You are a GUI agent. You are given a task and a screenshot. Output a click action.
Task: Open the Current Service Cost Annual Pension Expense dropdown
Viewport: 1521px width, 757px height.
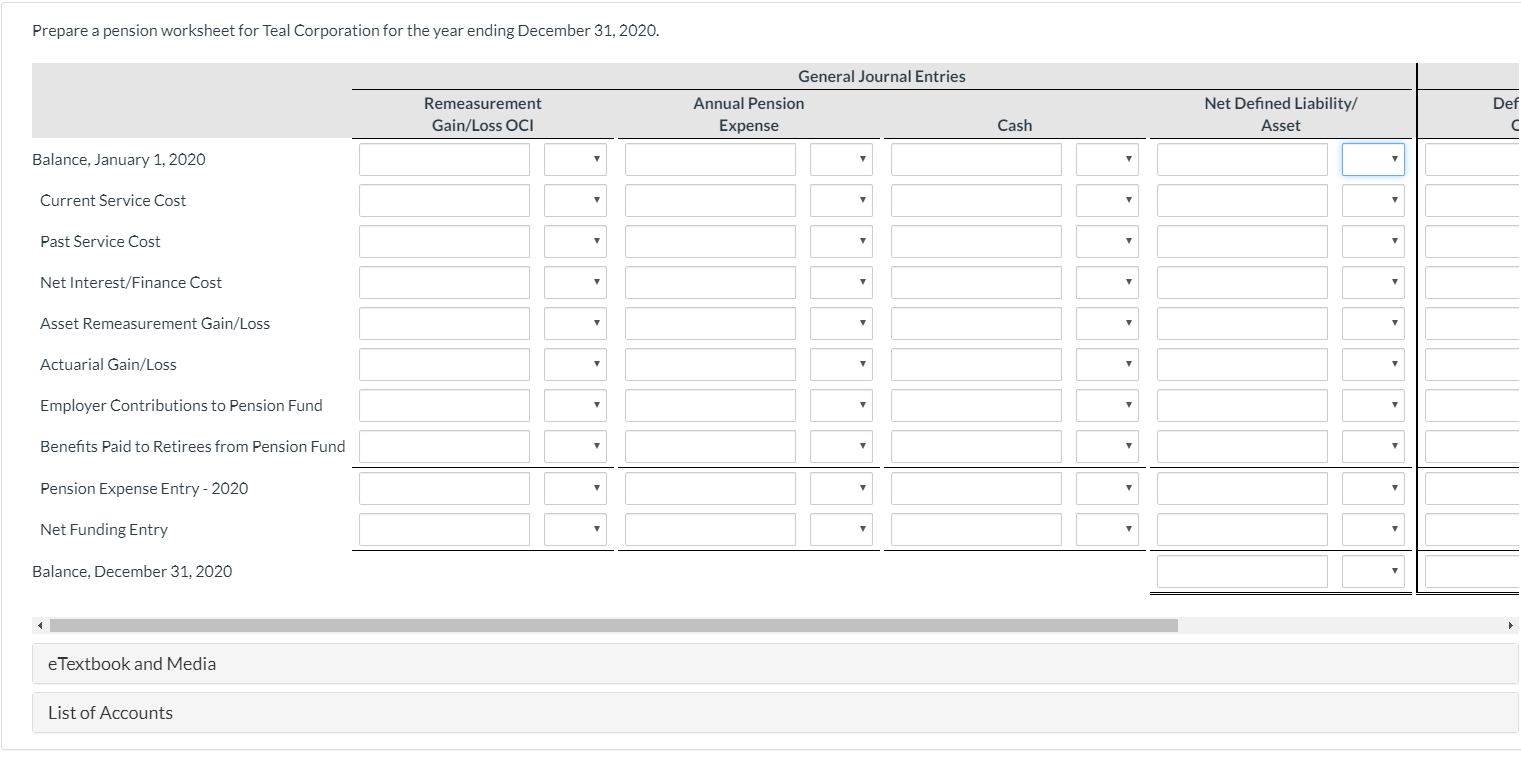tap(841, 200)
